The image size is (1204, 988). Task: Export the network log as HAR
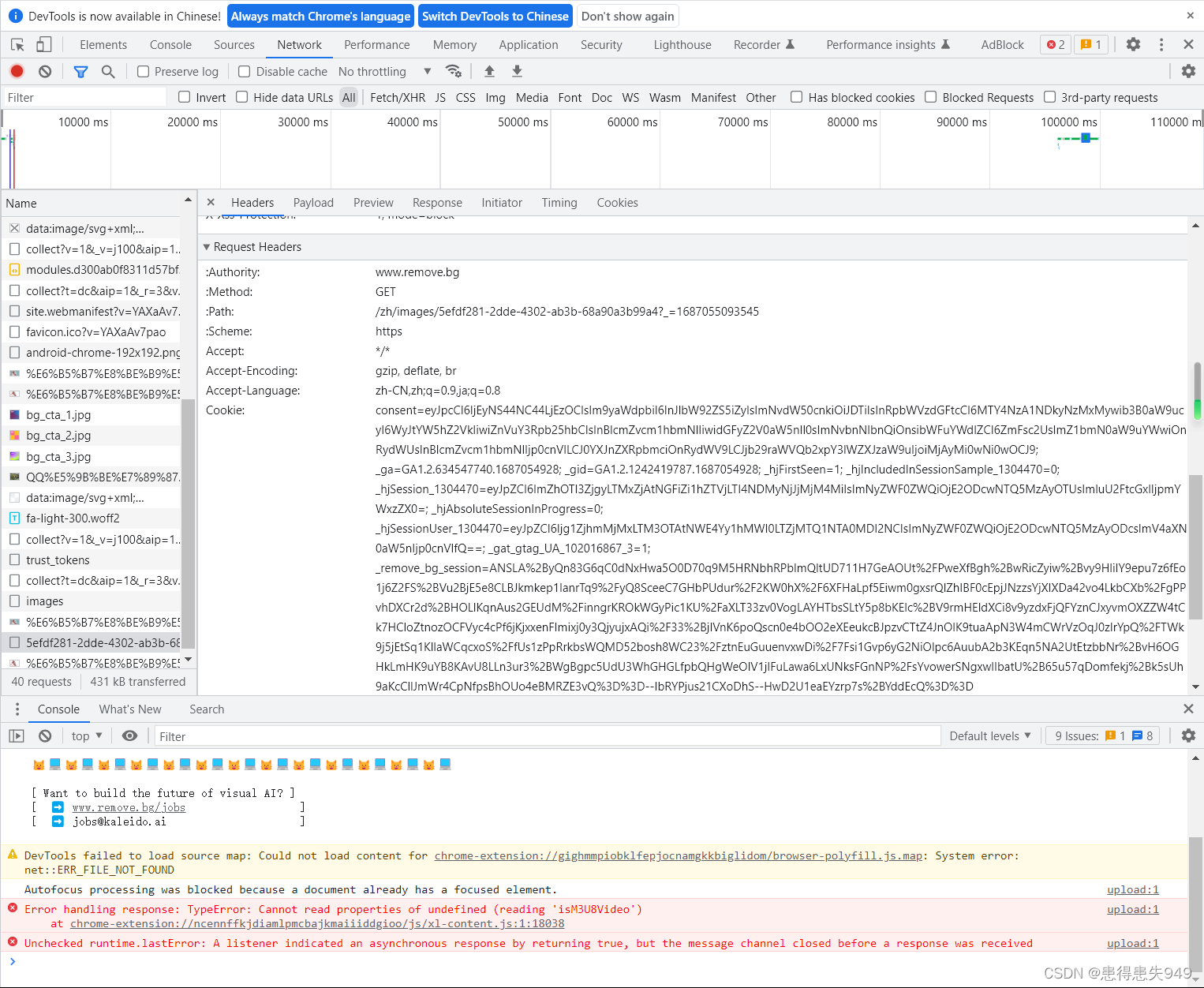pyautogui.click(x=516, y=71)
